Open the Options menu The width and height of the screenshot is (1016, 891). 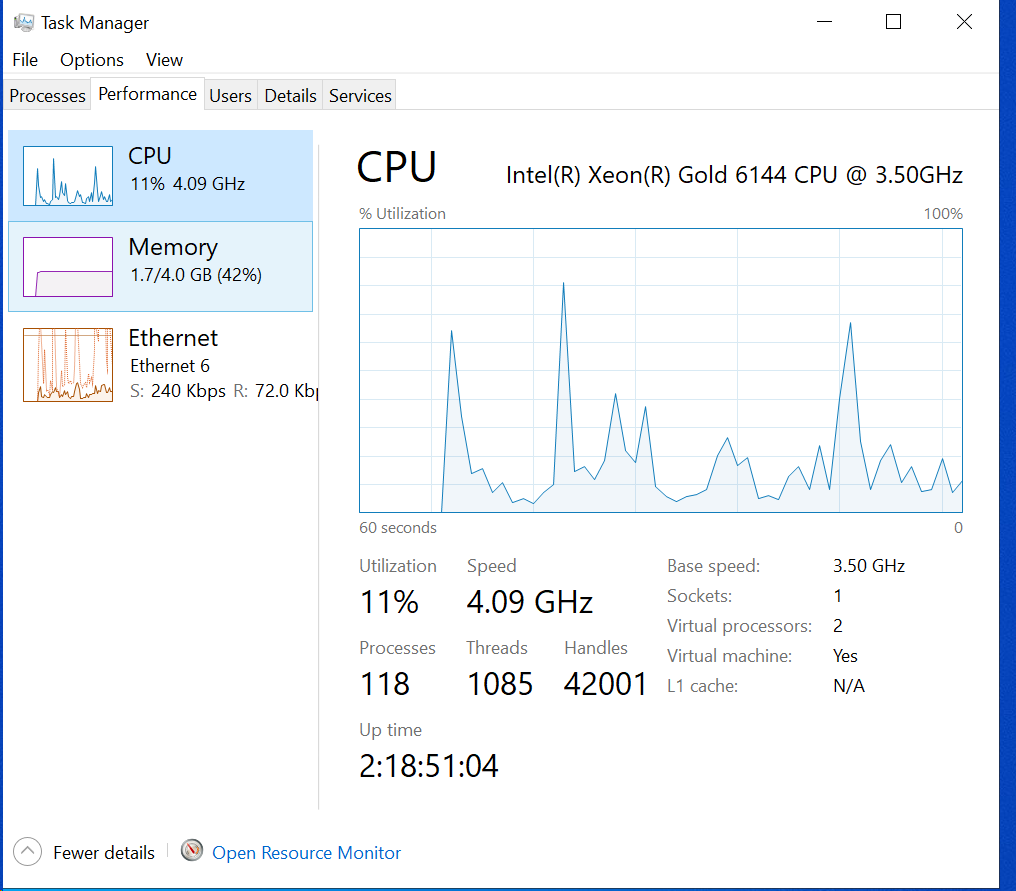coord(92,60)
